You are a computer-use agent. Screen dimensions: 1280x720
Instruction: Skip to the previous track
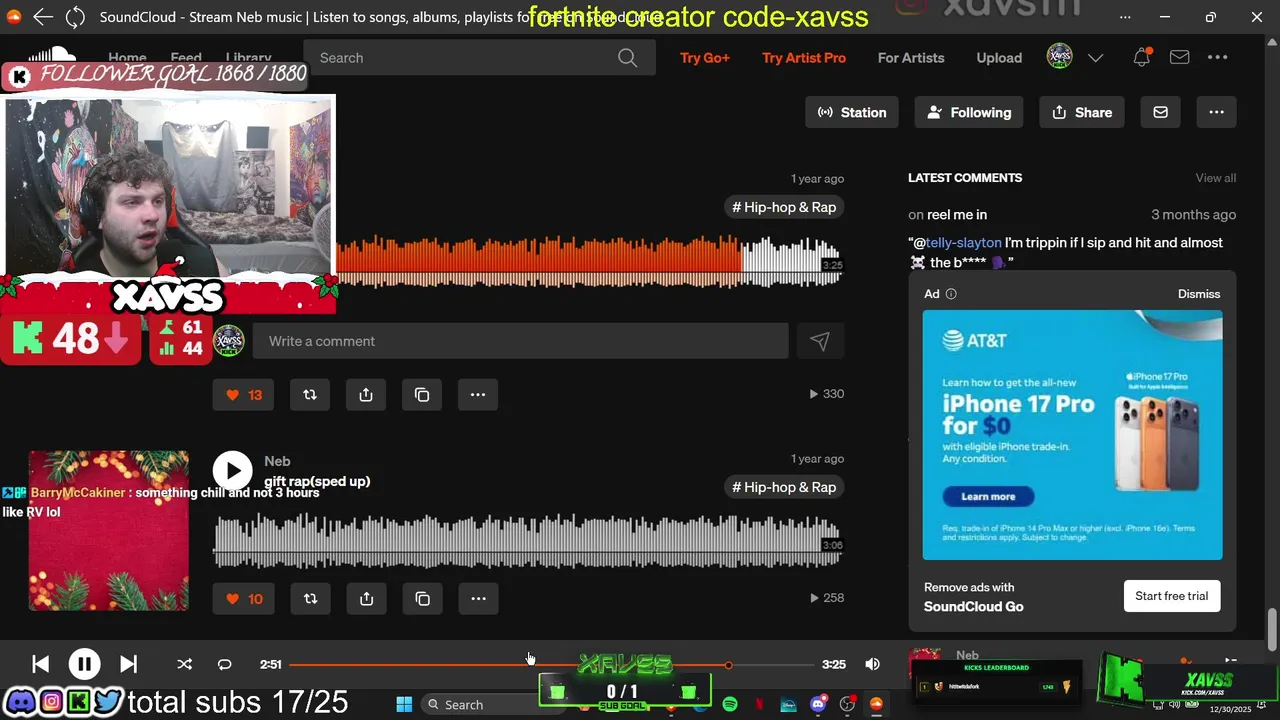click(x=40, y=664)
